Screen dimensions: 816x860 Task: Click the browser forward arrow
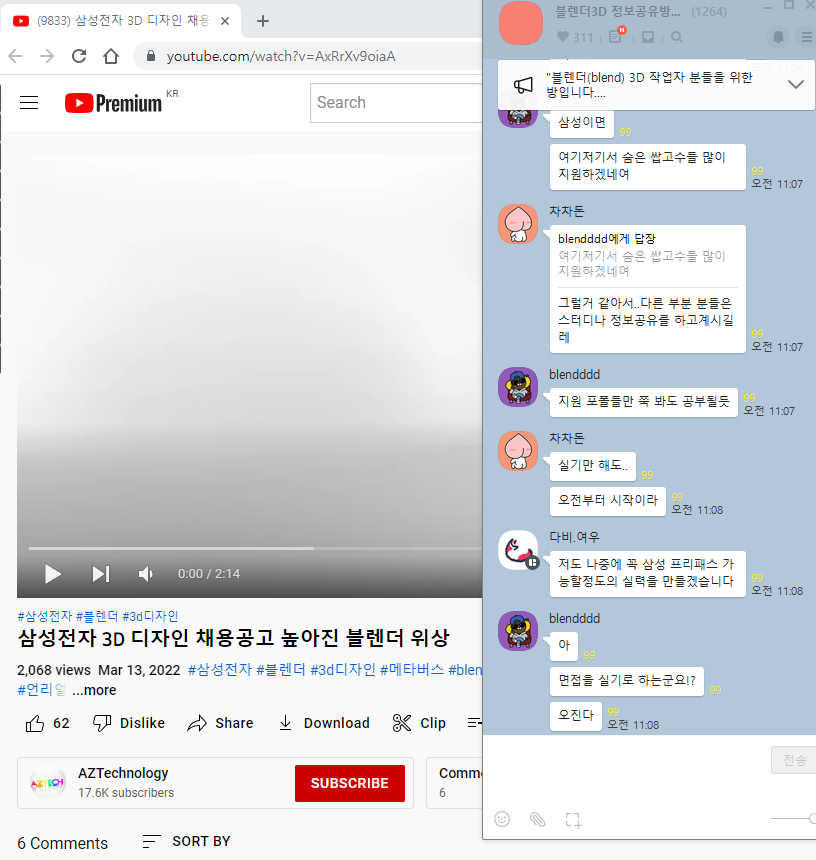click(x=47, y=56)
